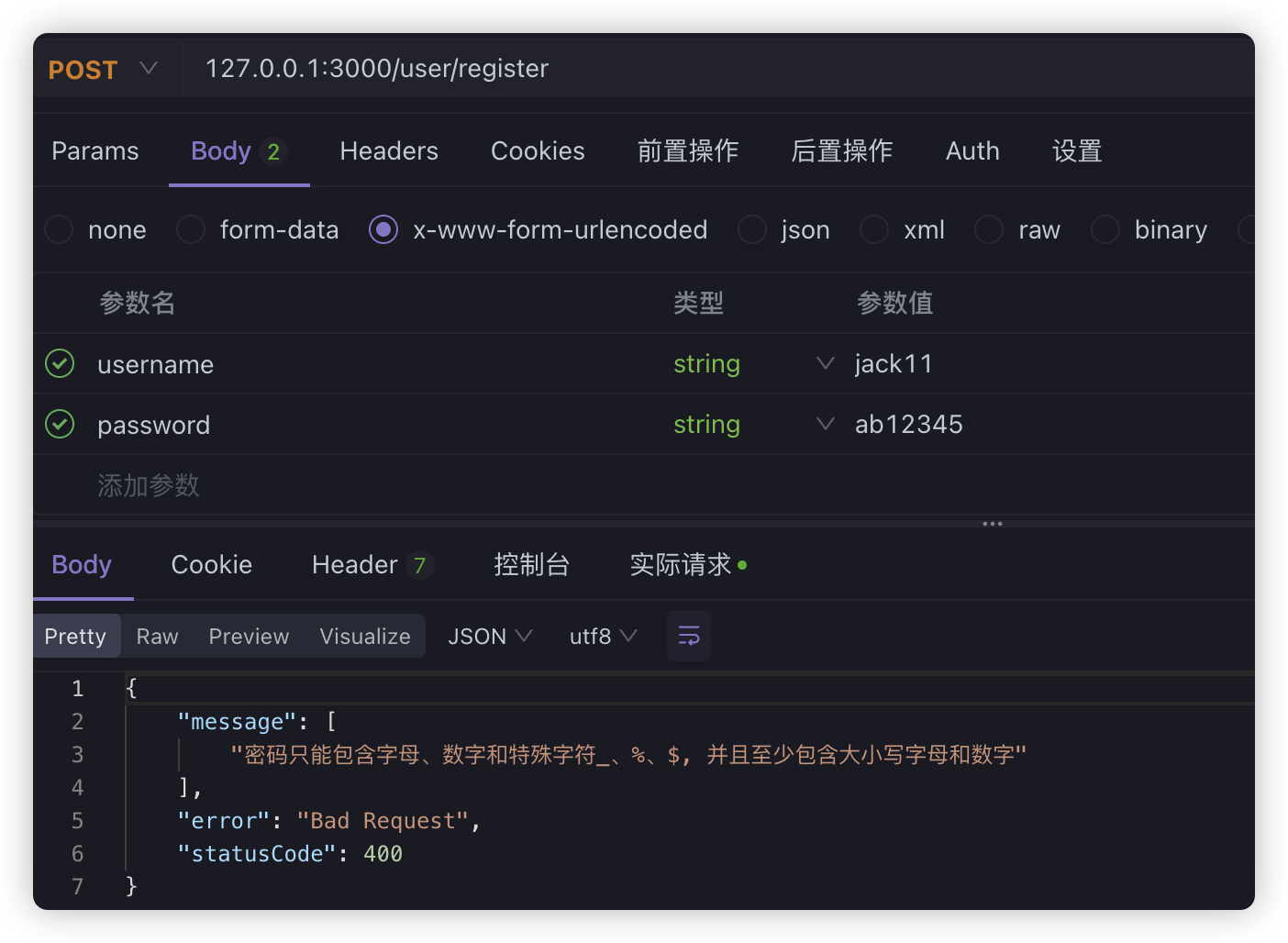
Task: Click the 添加参数 add parameter field
Action: (149, 485)
